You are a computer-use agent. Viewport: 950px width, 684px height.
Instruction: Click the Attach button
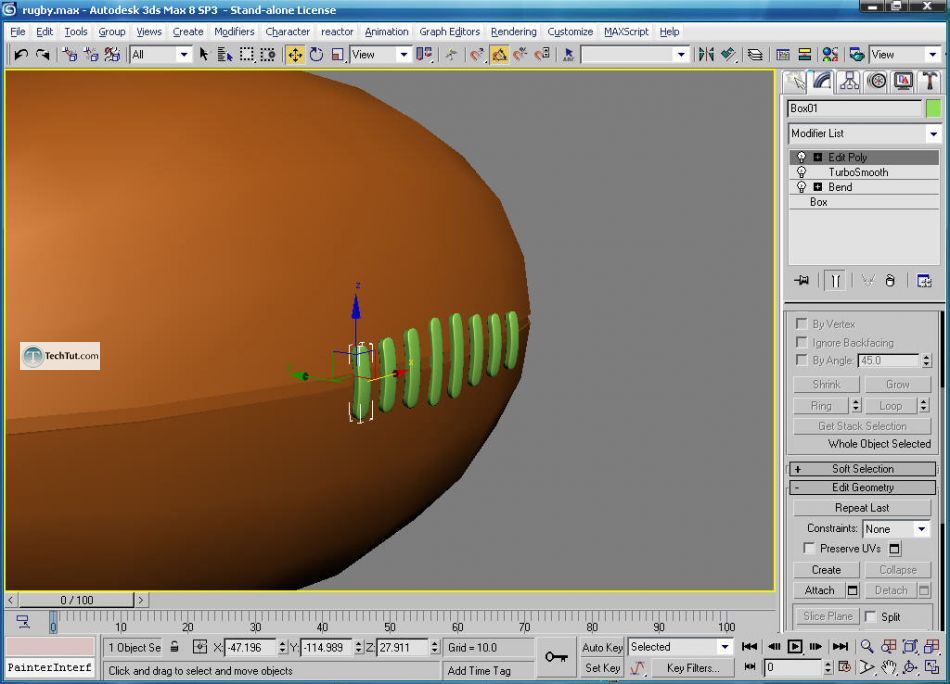point(819,590)
